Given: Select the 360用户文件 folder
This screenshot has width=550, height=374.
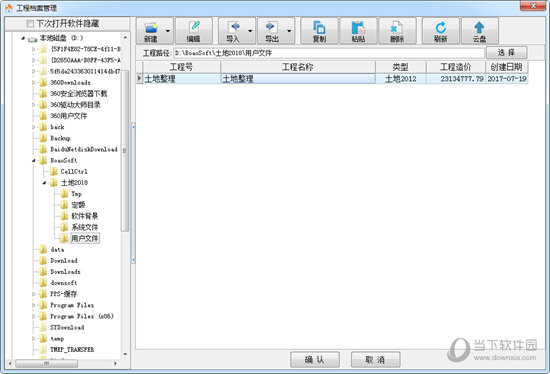Looking at the screenshot, I should pyautogui.click(x=68, y=116).
